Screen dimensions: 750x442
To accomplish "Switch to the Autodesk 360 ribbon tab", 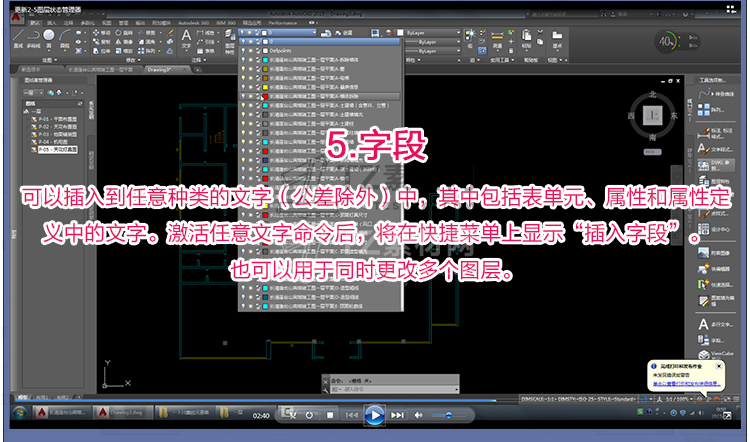I will pos(193,22).
